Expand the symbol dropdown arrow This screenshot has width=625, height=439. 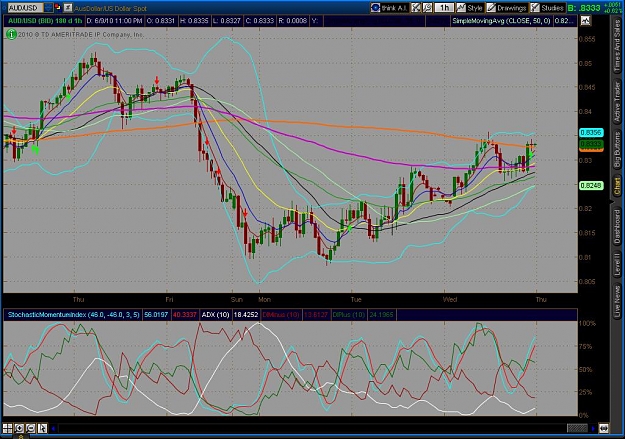click(x=48, y=8)
